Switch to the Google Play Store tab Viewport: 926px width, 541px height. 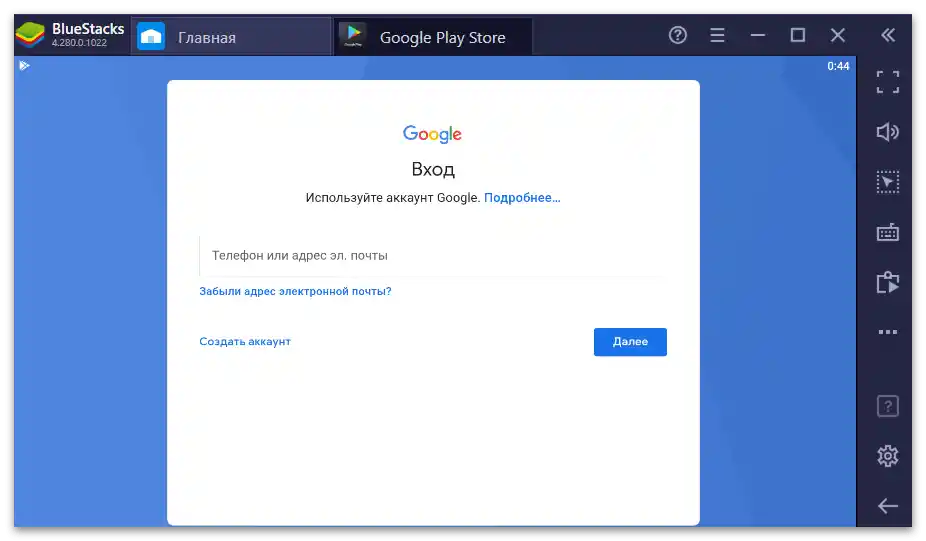(x=433, y=37)
